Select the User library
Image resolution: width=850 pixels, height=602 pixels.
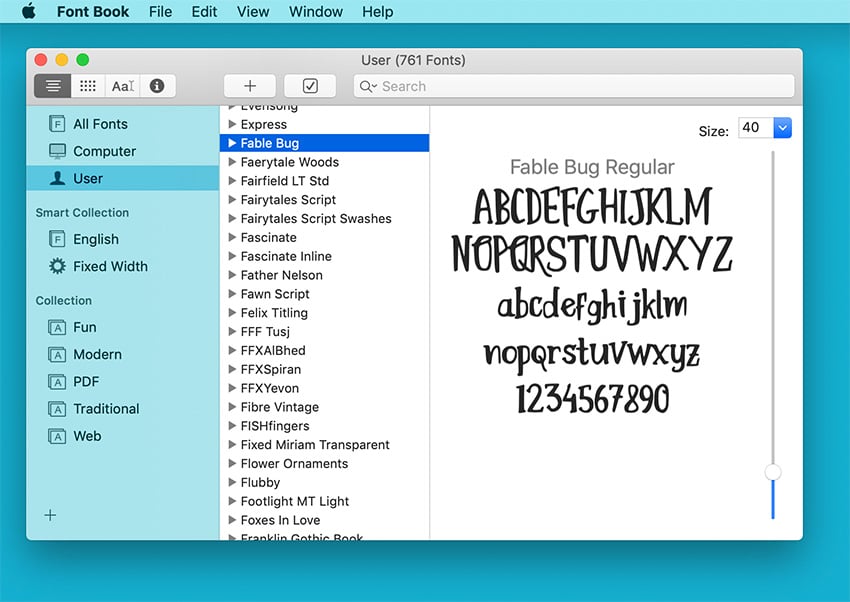coord(123,178)
